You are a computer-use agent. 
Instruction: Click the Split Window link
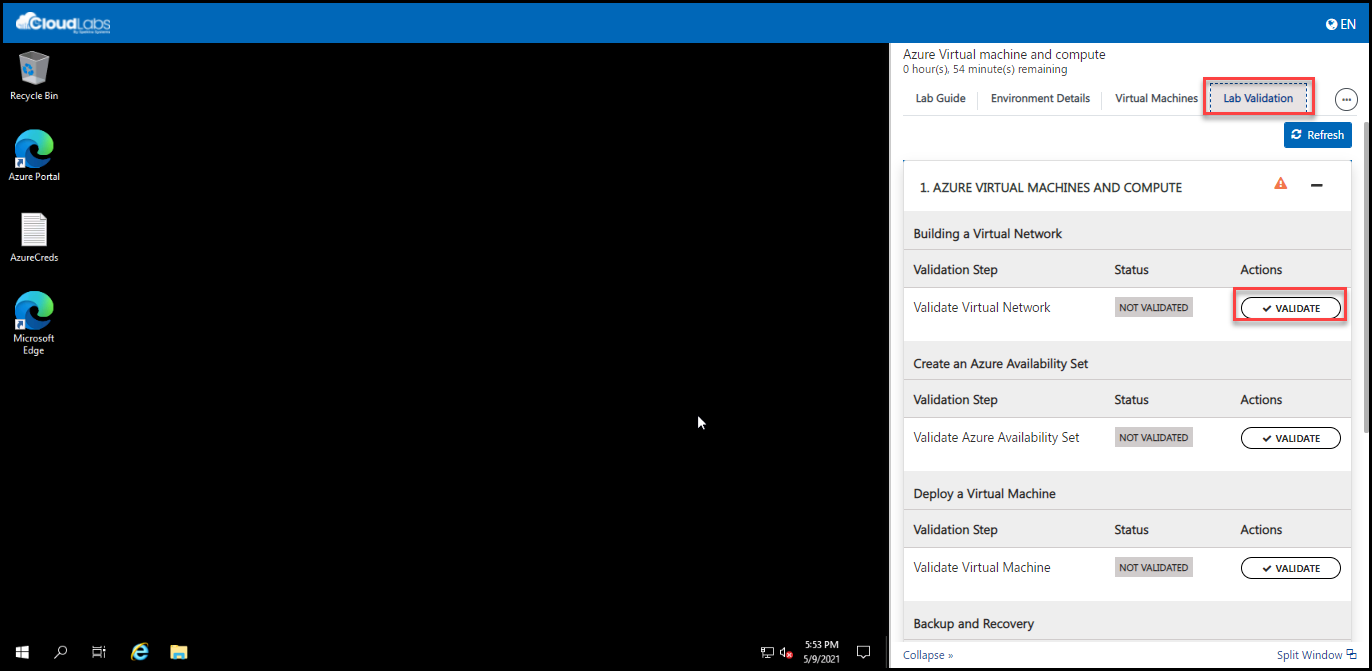click(1316, 655)
